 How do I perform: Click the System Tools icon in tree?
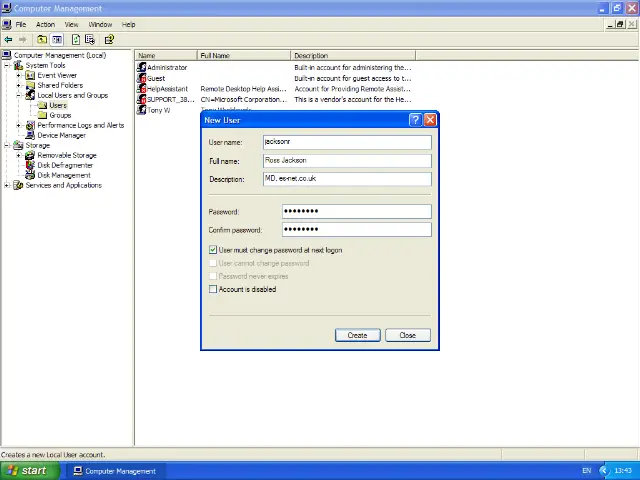[18, 65]
